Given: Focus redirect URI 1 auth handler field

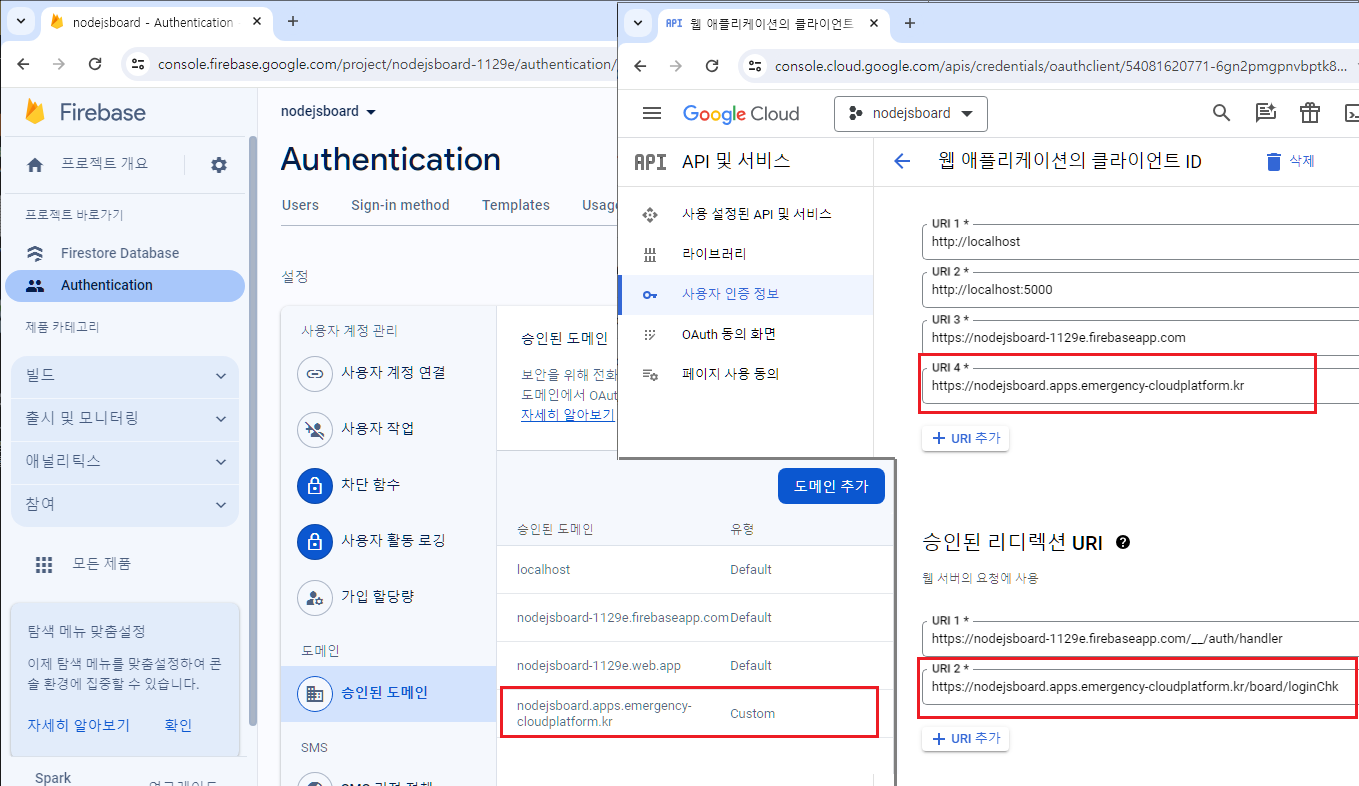Looking at the screenshot, I should pyautogui.click(x=1140, y=638).
